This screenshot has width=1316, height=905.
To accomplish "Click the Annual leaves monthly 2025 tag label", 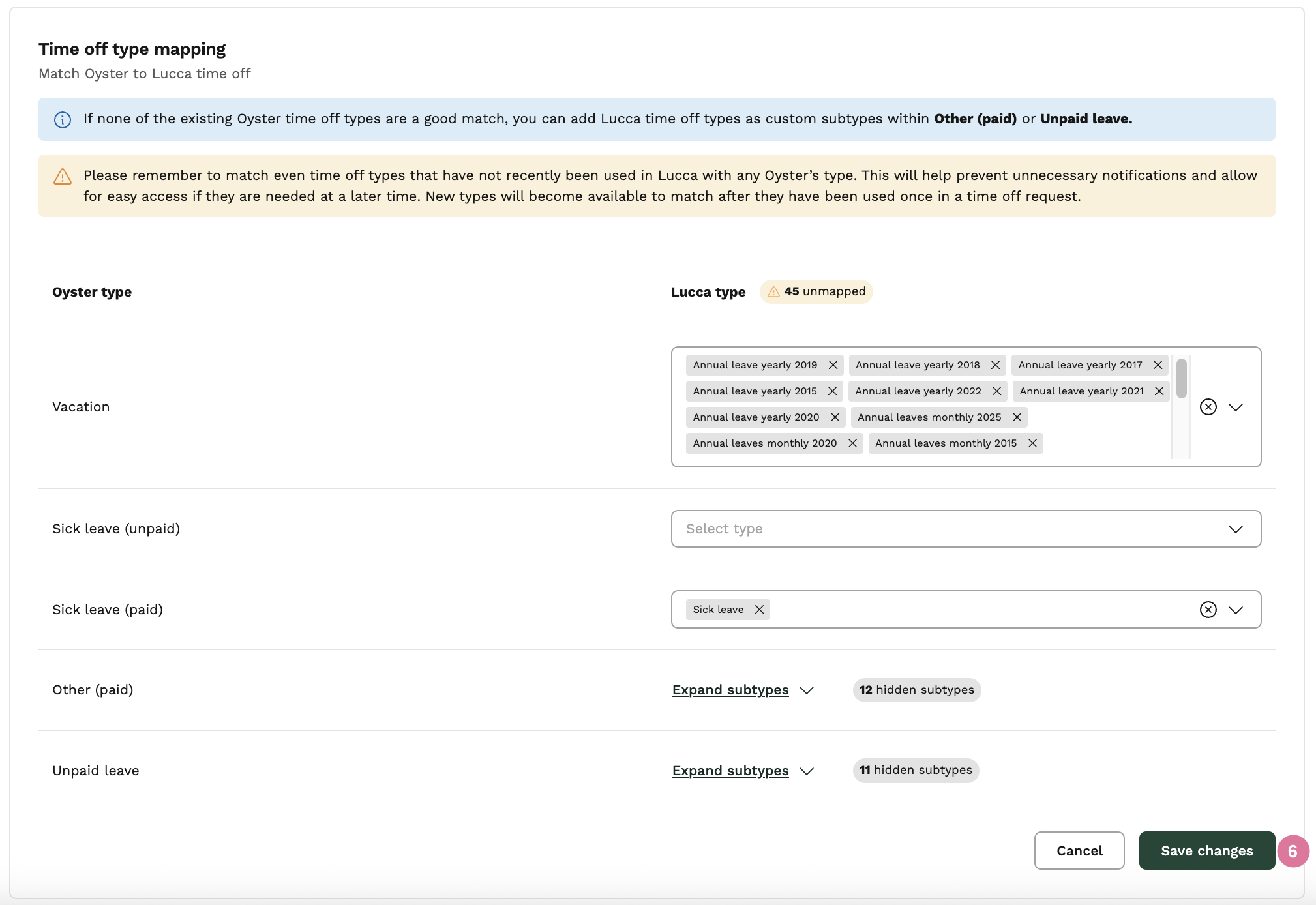I will [929, 417].
